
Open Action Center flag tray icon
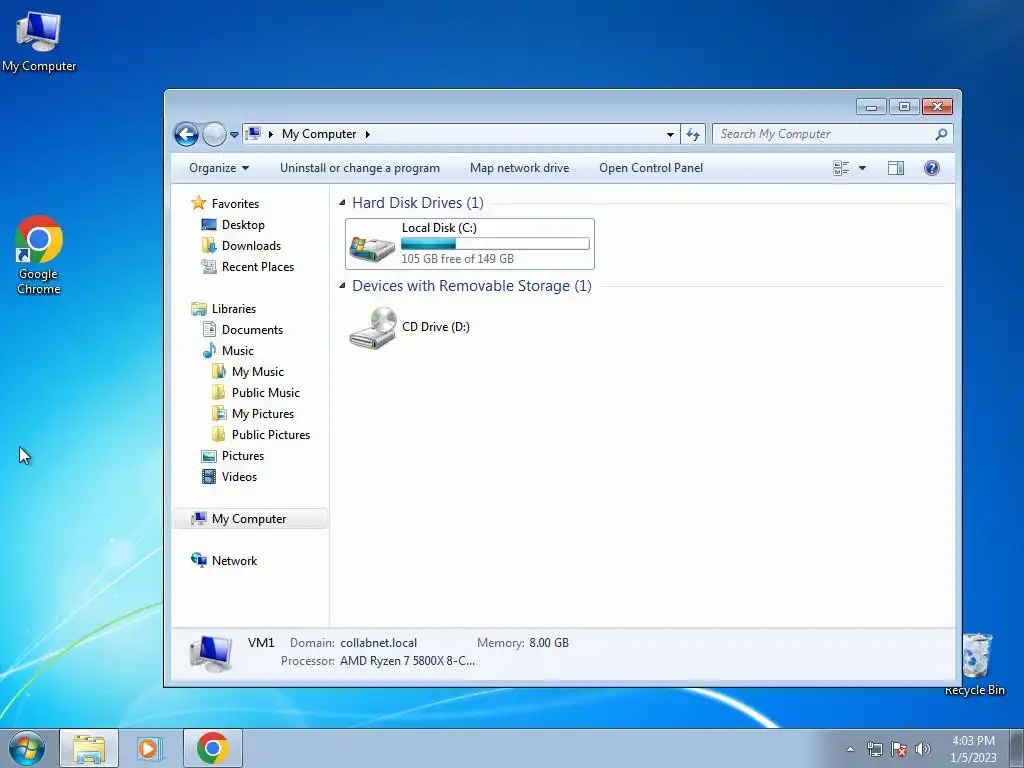(899, 749)
